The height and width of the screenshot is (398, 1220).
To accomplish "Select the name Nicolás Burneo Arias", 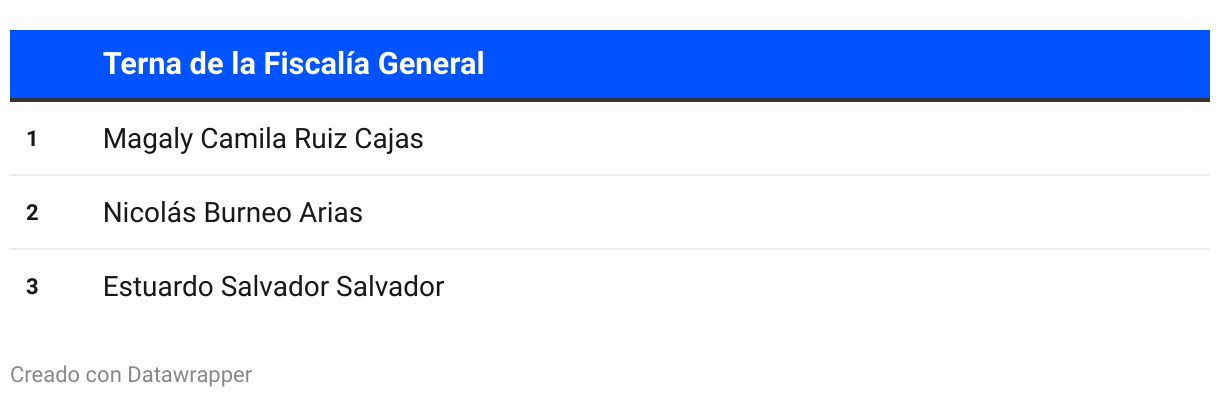I will pyautogui.click(x=233, y=213).
